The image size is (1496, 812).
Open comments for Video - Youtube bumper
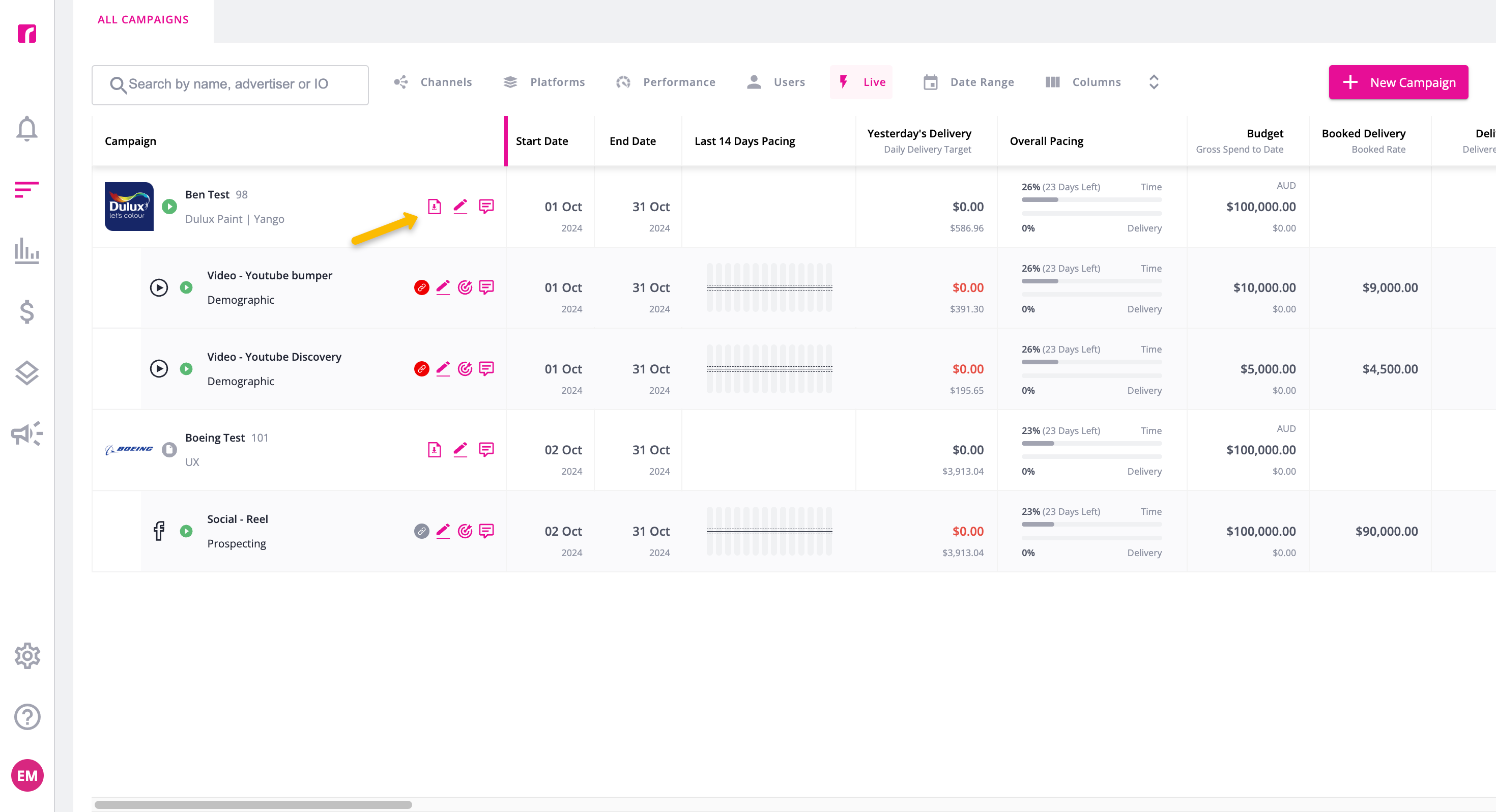coord(486,287)
